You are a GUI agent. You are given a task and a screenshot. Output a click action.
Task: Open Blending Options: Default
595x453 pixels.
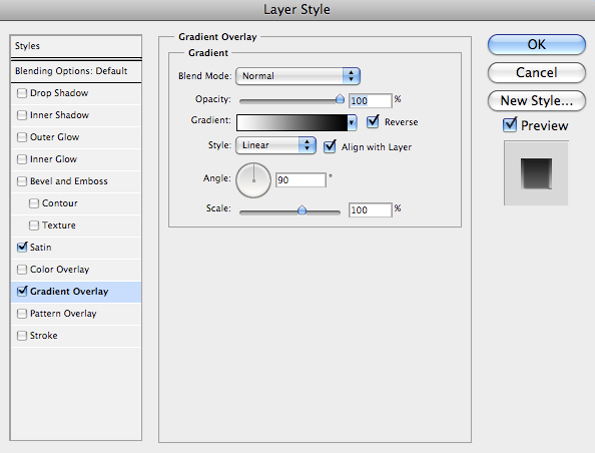coord(76,71)
